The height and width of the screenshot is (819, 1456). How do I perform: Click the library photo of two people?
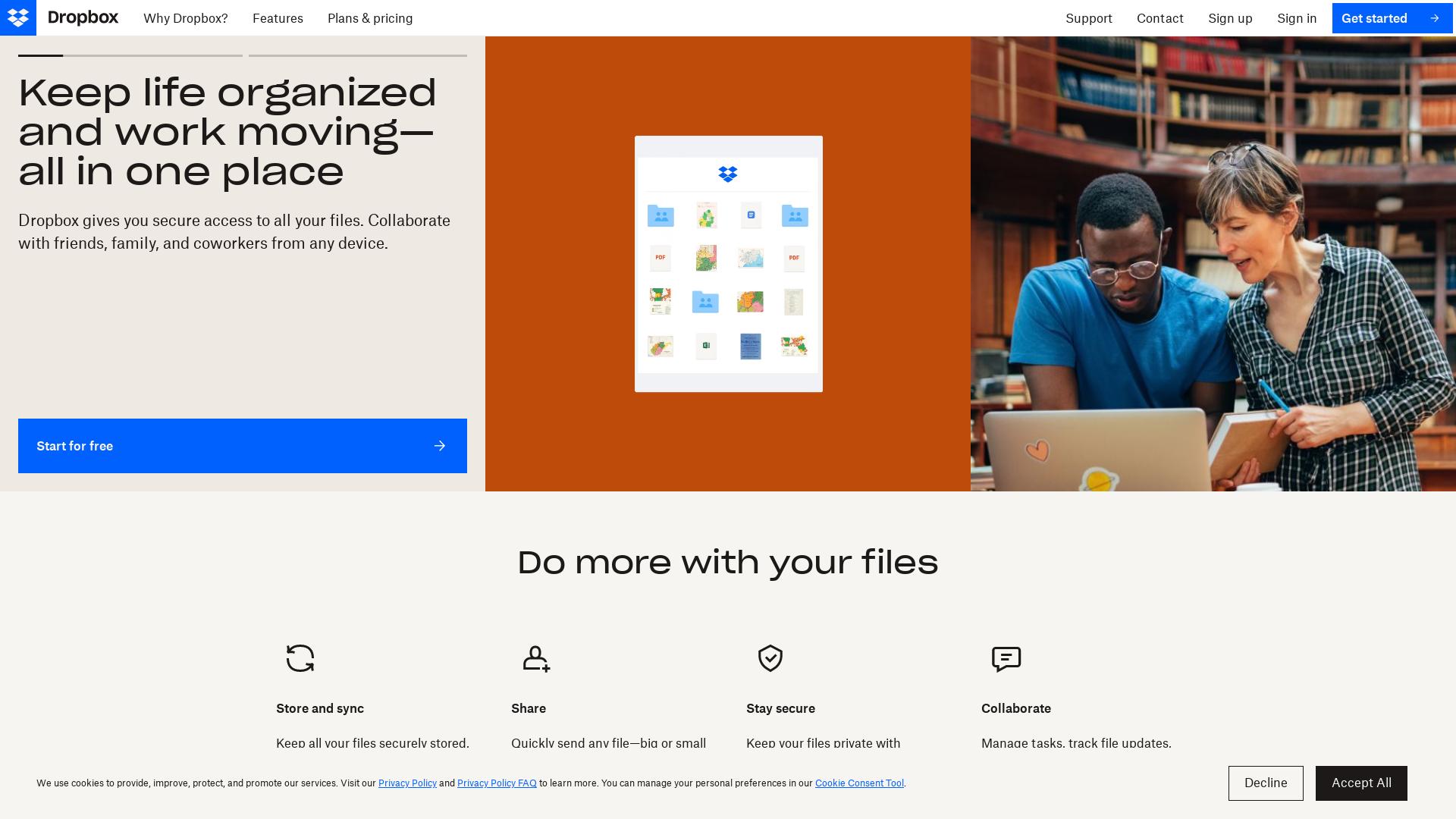pyautogui.click(x=1213, y=264)
